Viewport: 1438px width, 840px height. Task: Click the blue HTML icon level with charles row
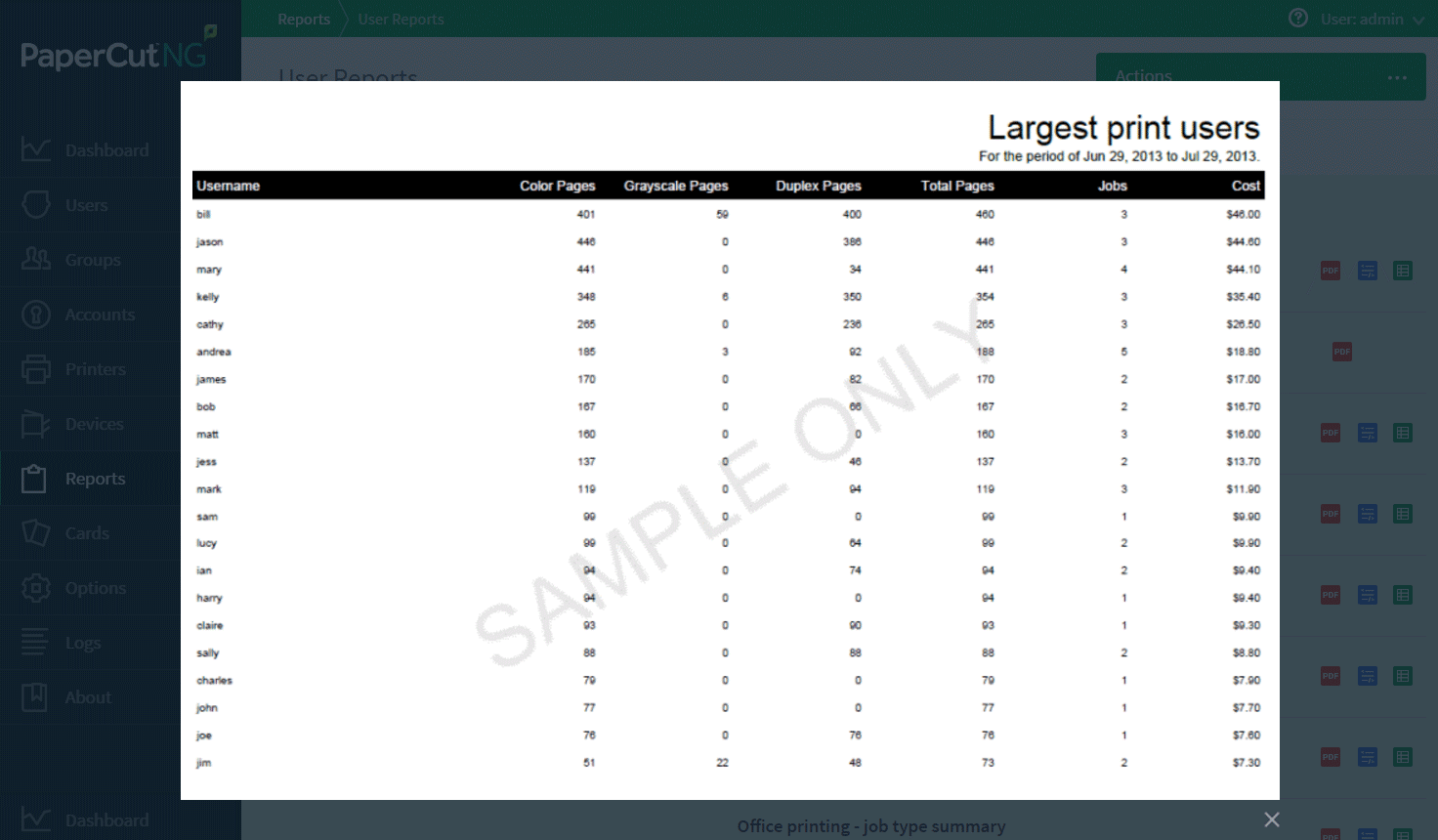[1368, 676]
